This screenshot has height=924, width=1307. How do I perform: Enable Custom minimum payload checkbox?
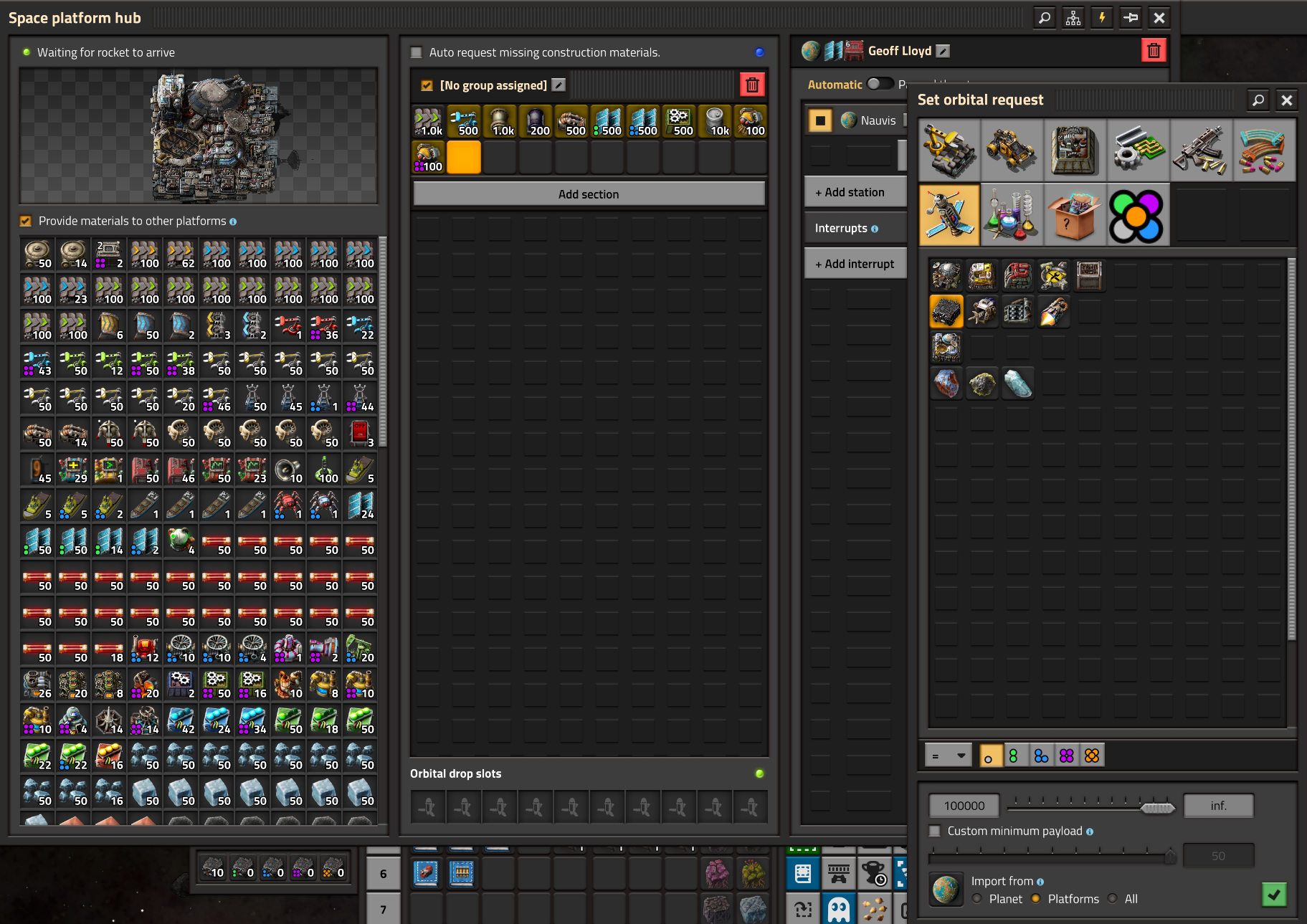click(935, 831)
